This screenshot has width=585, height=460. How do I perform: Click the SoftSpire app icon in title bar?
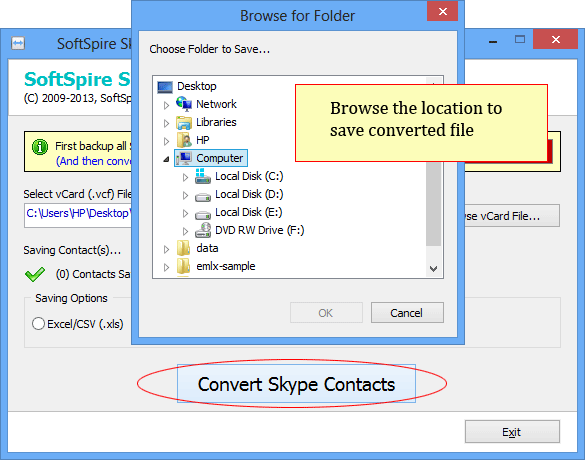18,43
